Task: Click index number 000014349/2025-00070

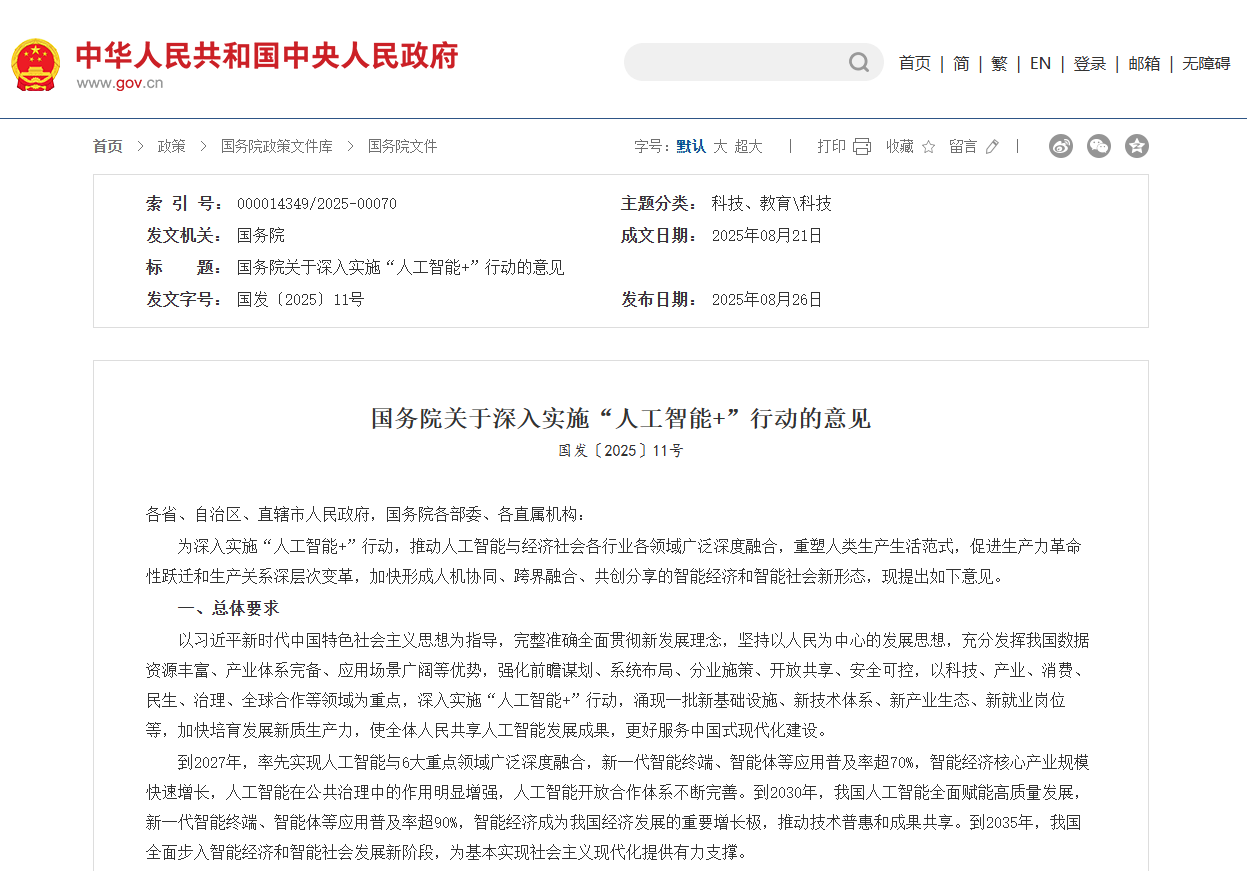Action: coord(317,204)
